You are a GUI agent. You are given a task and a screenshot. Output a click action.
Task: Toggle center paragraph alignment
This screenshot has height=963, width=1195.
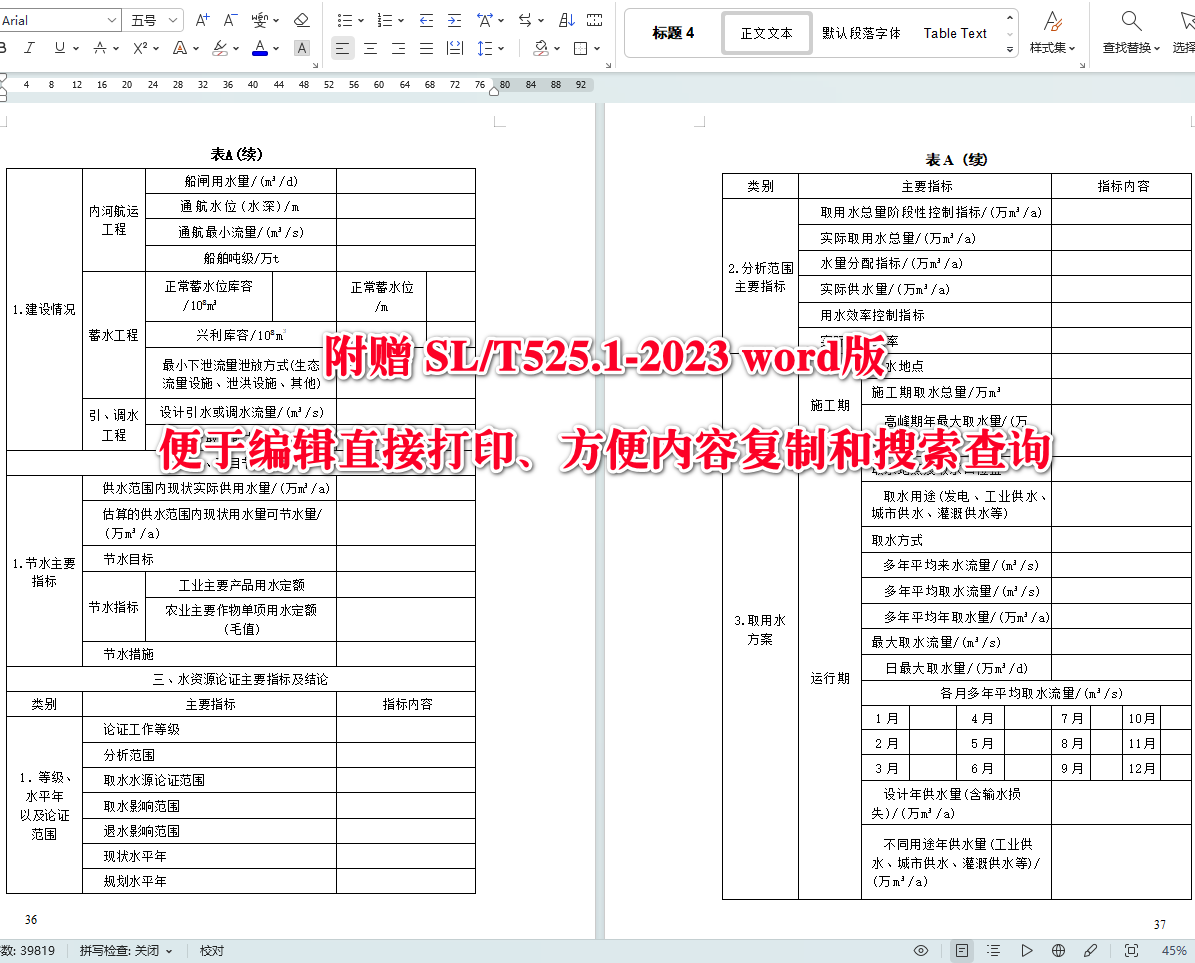[370, 47]
